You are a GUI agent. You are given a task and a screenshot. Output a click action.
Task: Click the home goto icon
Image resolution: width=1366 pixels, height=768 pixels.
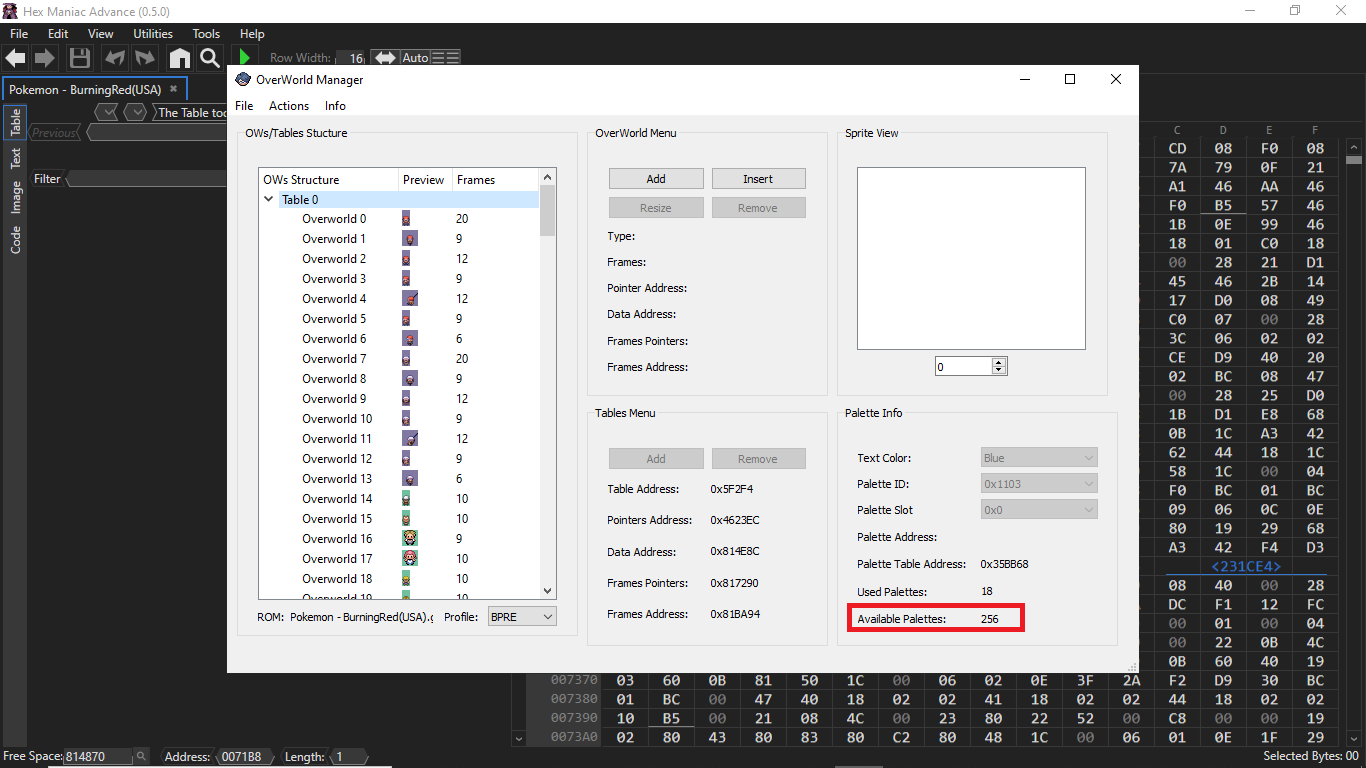coord(179,58)
